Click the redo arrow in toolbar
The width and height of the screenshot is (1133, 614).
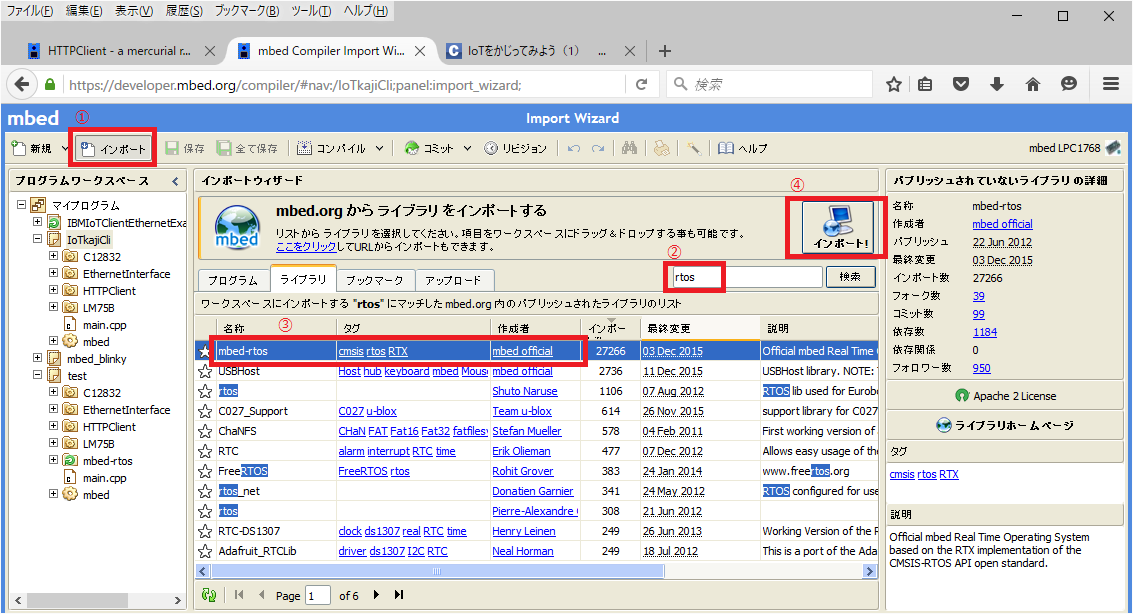[x=598, y=149]
